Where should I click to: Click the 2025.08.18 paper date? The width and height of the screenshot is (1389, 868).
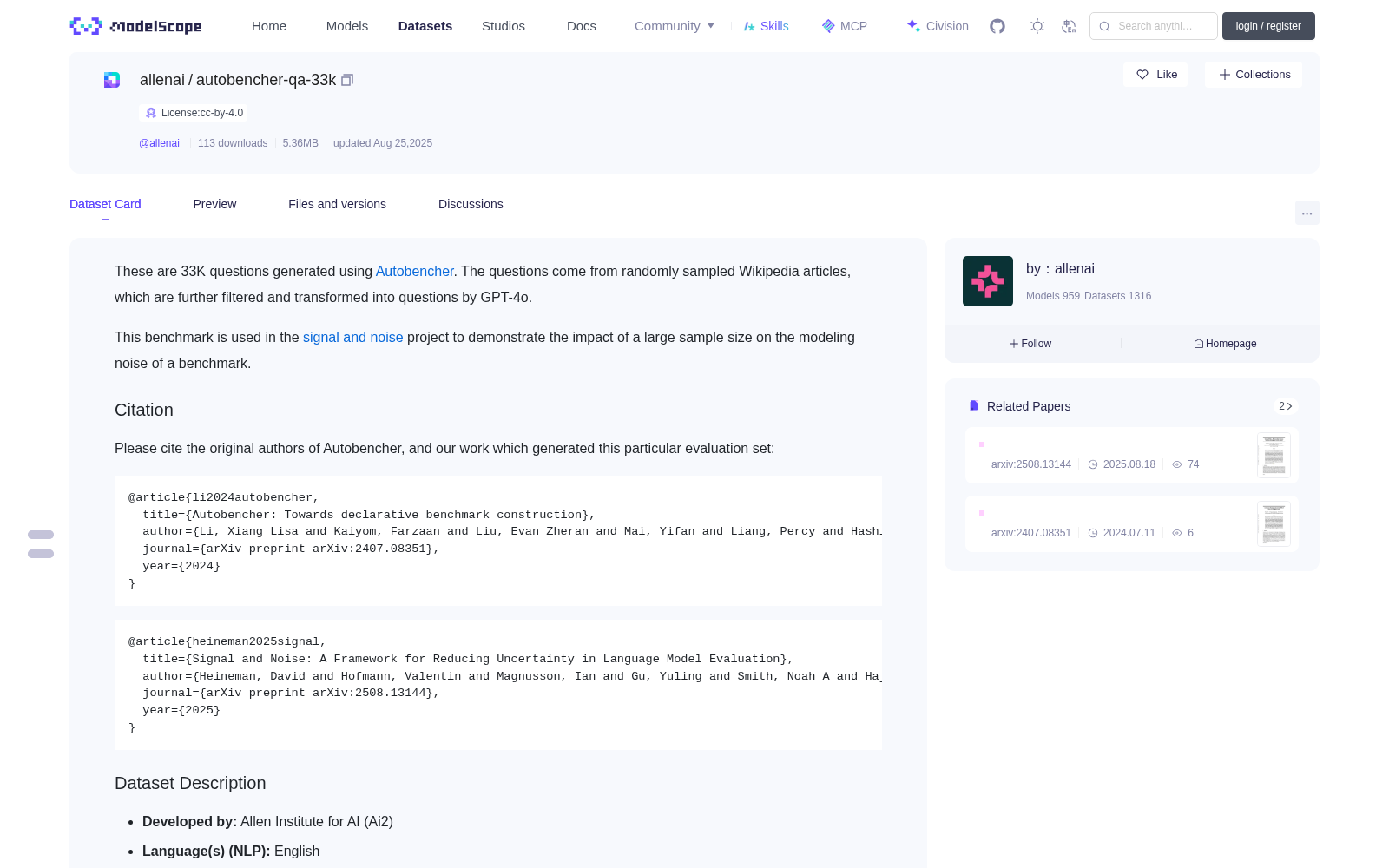[1129, 464]
